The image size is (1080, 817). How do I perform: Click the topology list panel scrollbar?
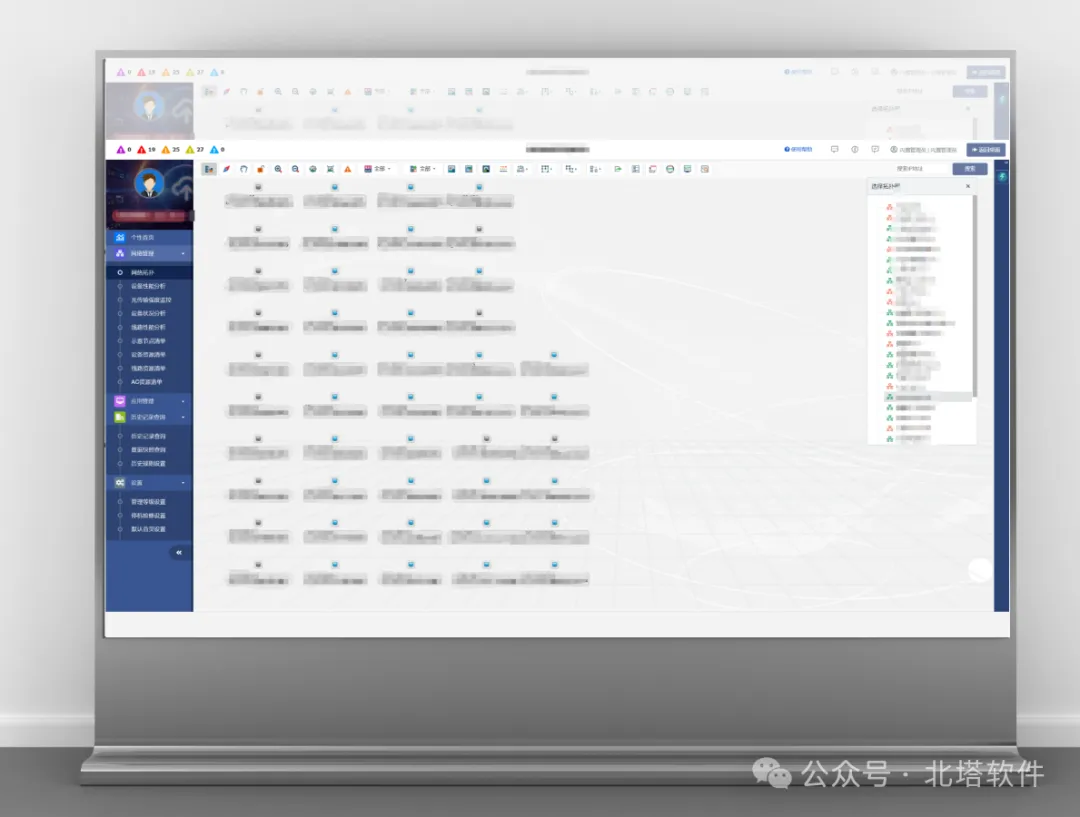tap(975, 296)
